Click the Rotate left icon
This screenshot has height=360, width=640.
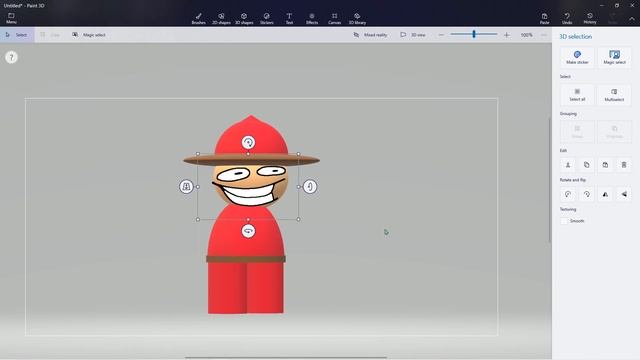click(568, 194)
